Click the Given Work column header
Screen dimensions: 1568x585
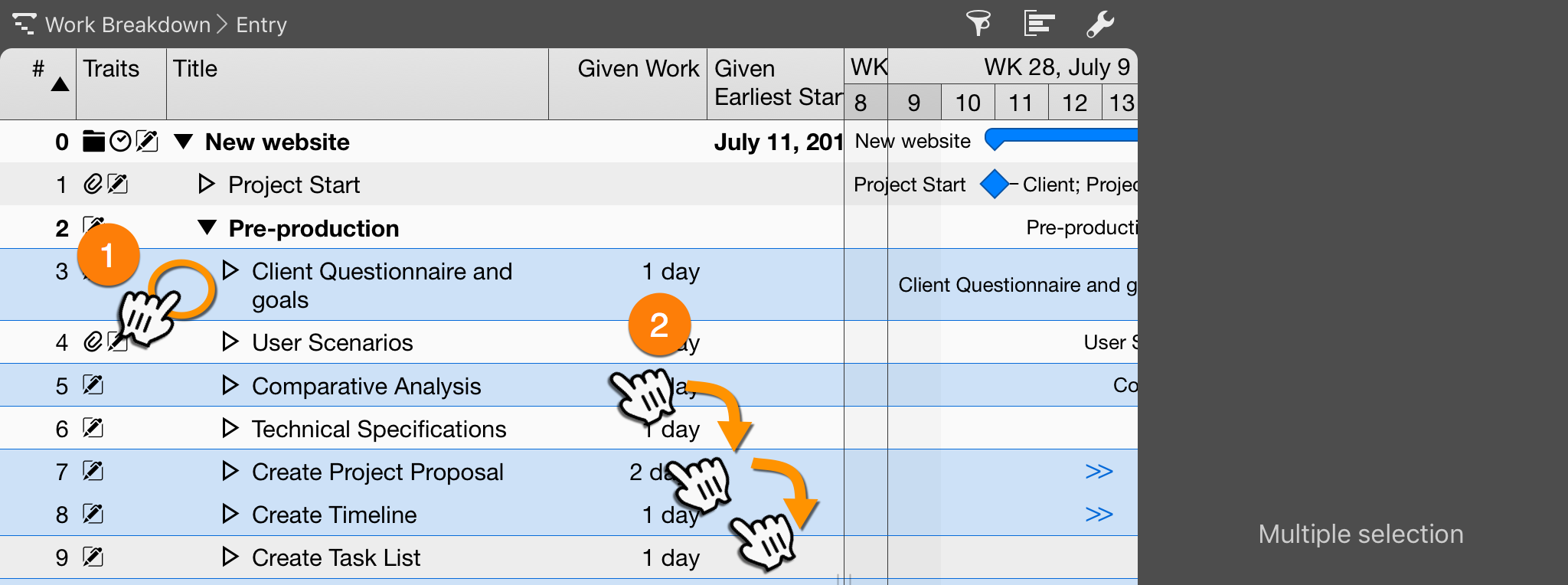(x=638, y=69)
